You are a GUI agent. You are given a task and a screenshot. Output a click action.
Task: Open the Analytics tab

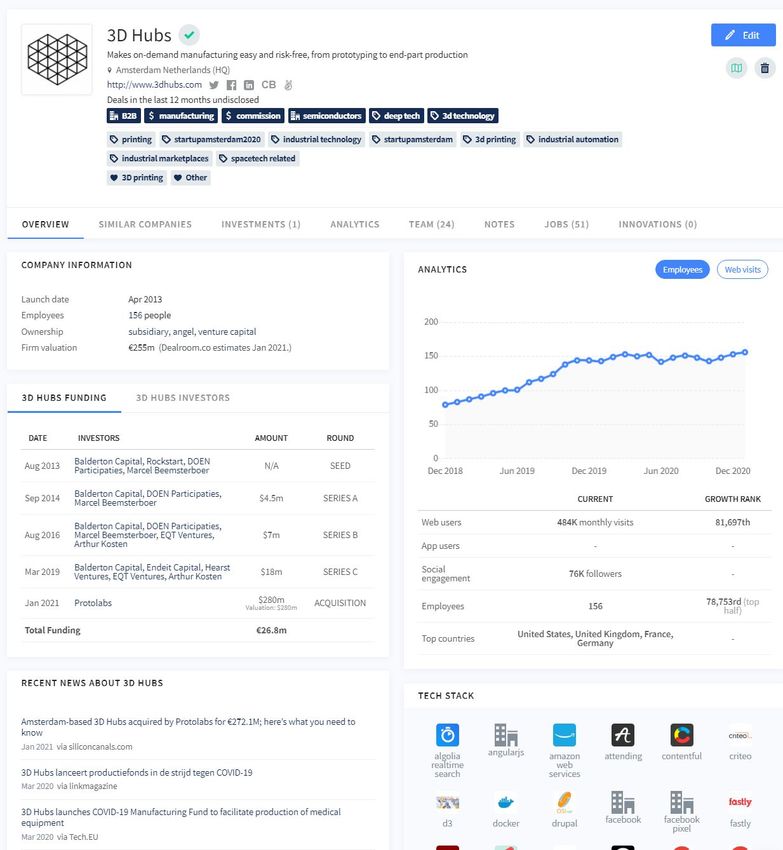(x=355, y=224)
